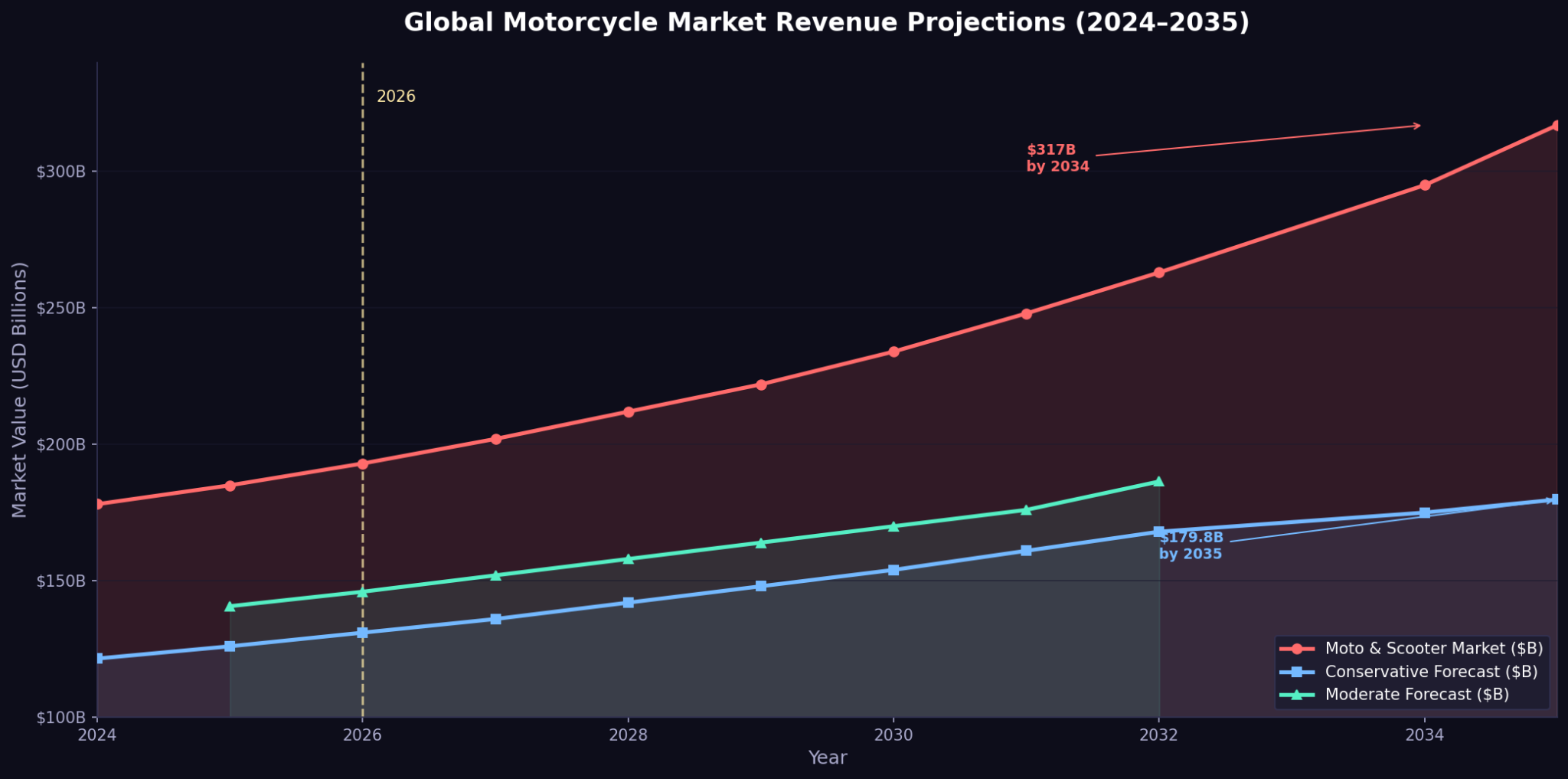
Task: Click the blue square marker at 2031
Action: click(1026, 550)
